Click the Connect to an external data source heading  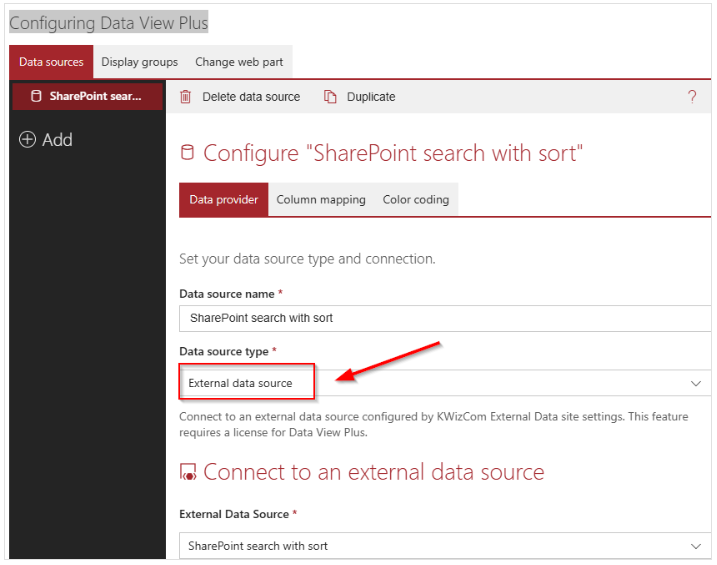[x=374, y=472]
